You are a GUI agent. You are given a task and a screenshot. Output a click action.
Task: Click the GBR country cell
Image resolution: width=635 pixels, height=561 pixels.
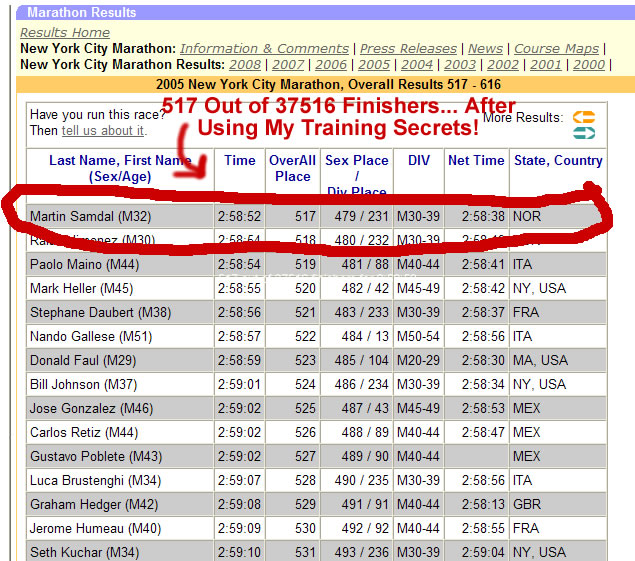point(558,504)
